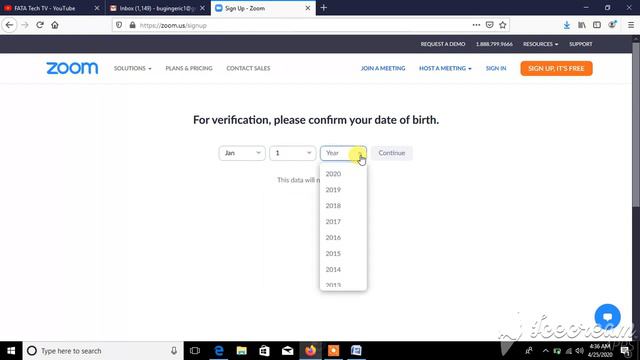Image resolution: width=640 pixels, height=360 pixels.
Task: Expand the Solutions menu
Action: pyautogui.click(x=133, y=68)
